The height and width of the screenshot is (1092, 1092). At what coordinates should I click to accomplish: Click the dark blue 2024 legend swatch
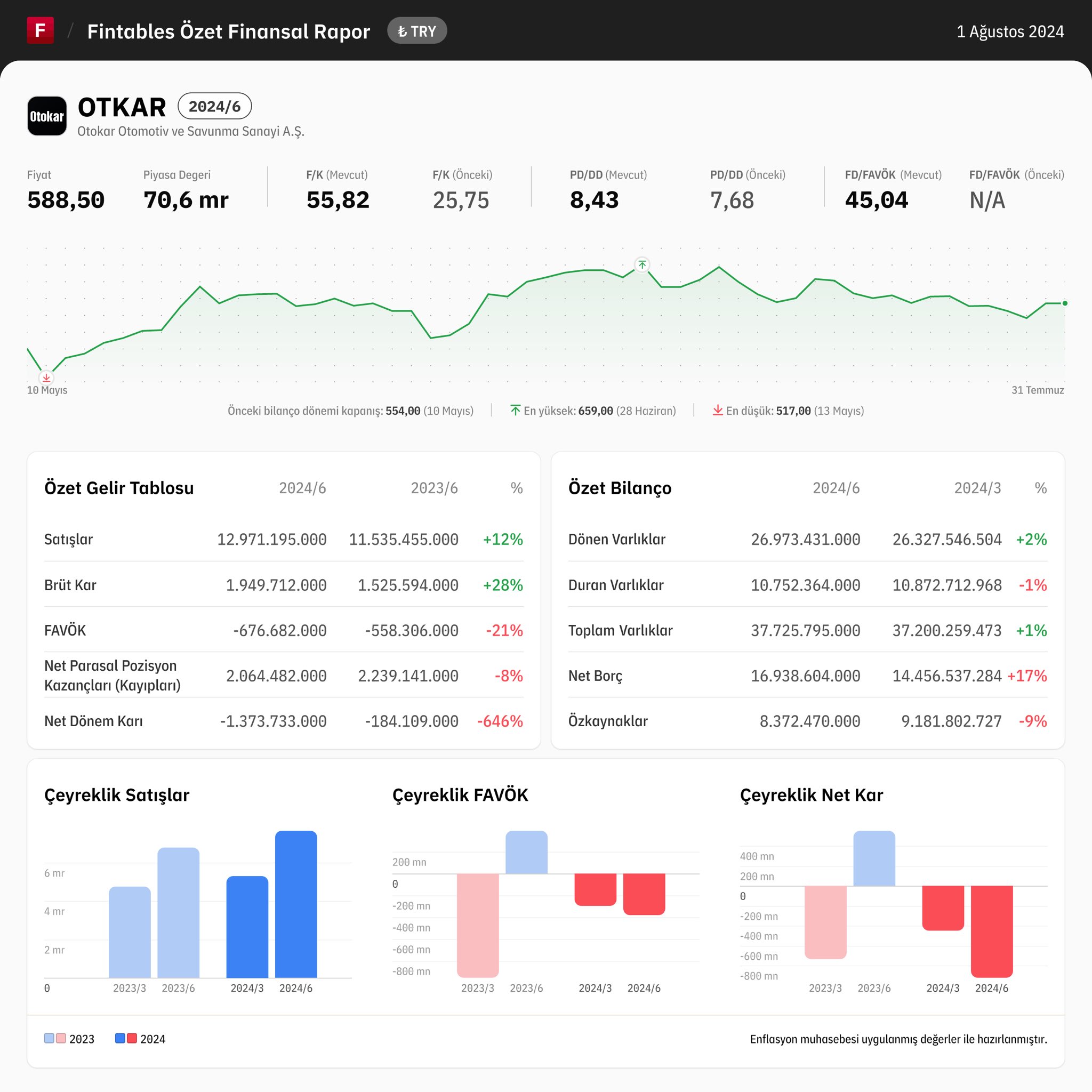(x=120, y=1038)
